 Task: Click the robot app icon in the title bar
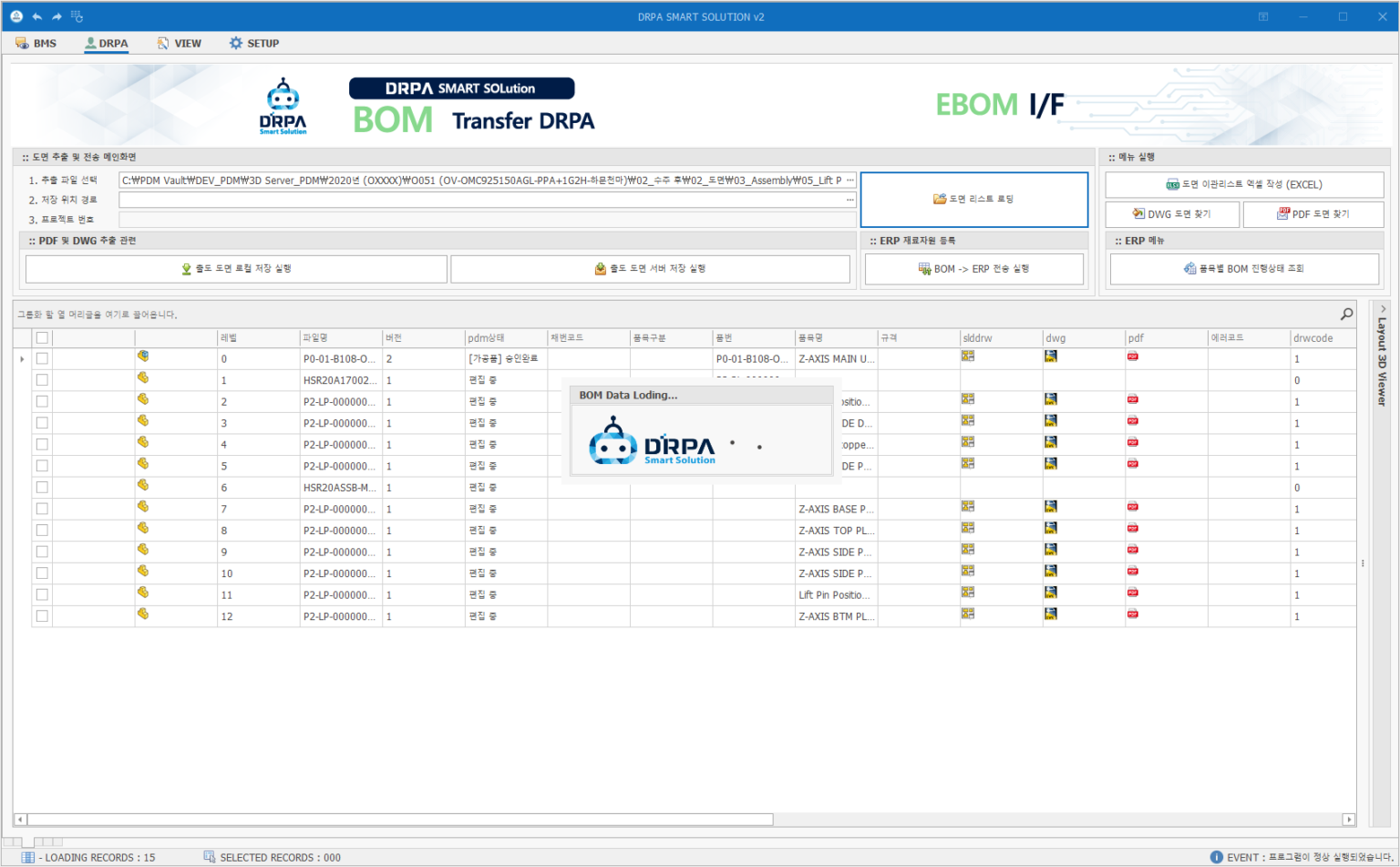[x=15, y=15]
